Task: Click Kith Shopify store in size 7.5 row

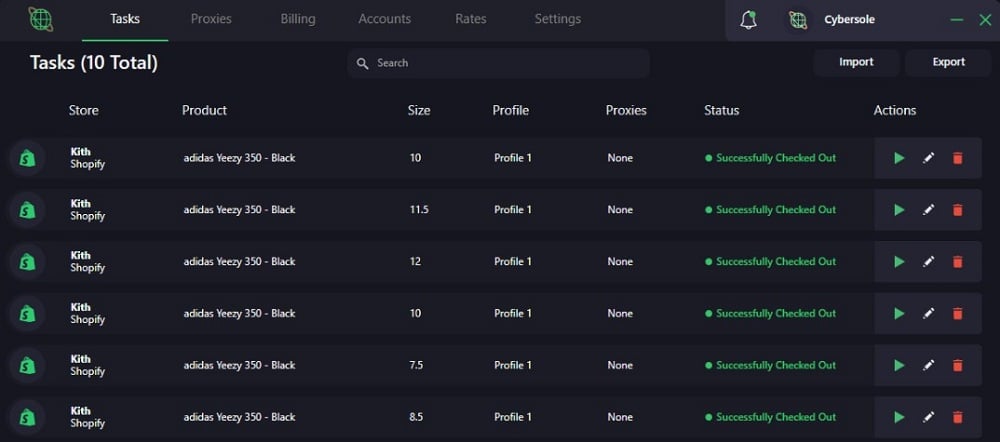Action: pos(87,365)
